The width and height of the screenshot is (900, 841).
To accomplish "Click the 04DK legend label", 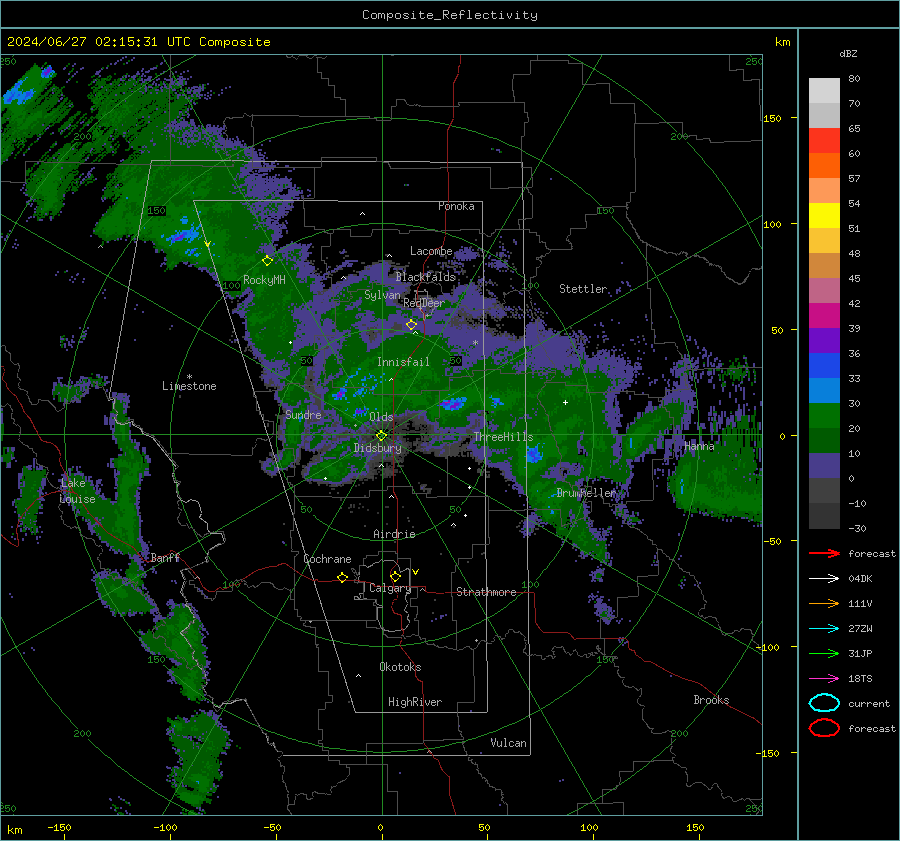I will point(860,579).
